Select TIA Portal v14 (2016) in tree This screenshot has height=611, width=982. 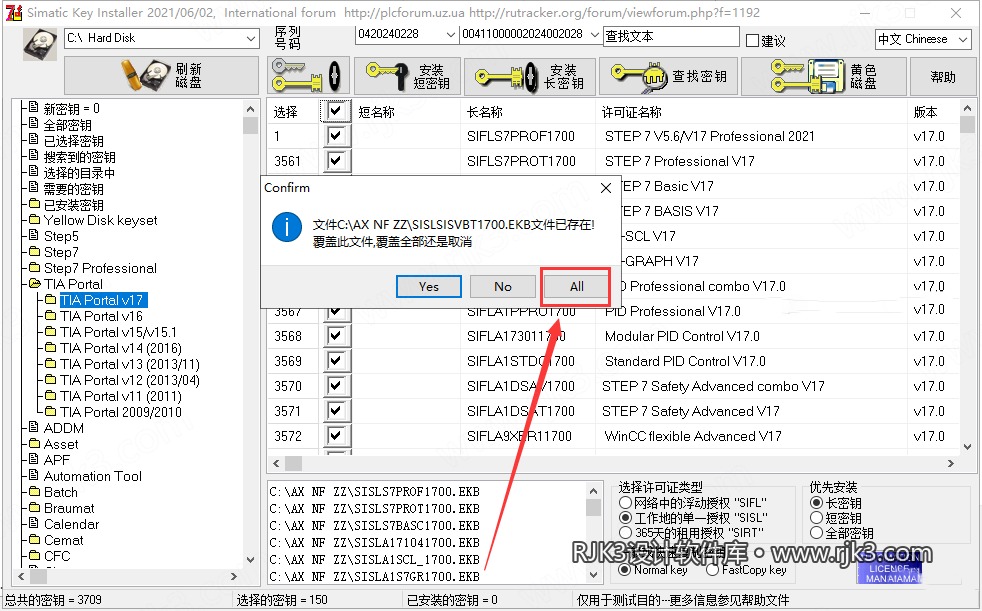tap(121, 348)
